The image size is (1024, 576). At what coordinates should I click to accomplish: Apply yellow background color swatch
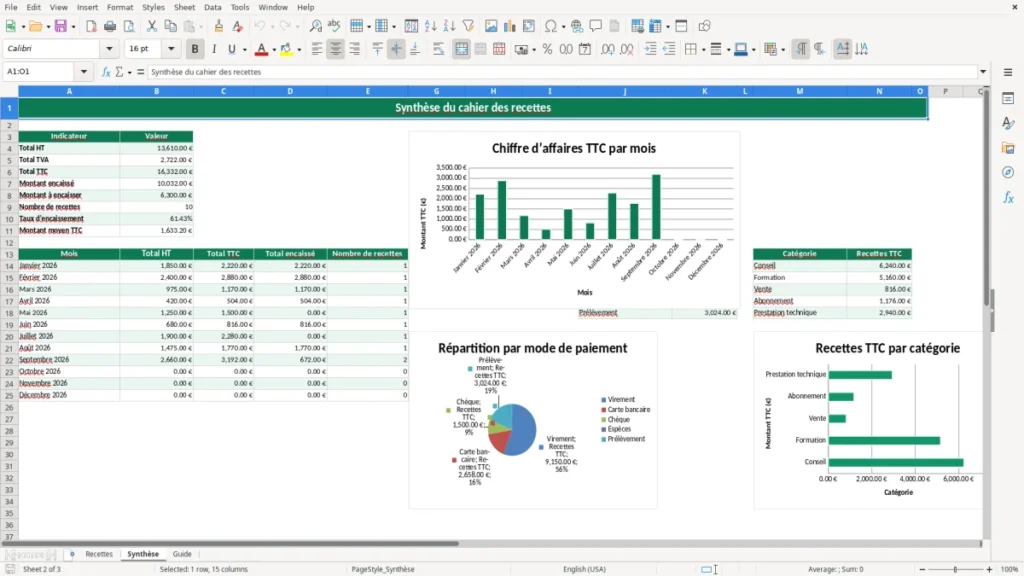pos(286,50)
